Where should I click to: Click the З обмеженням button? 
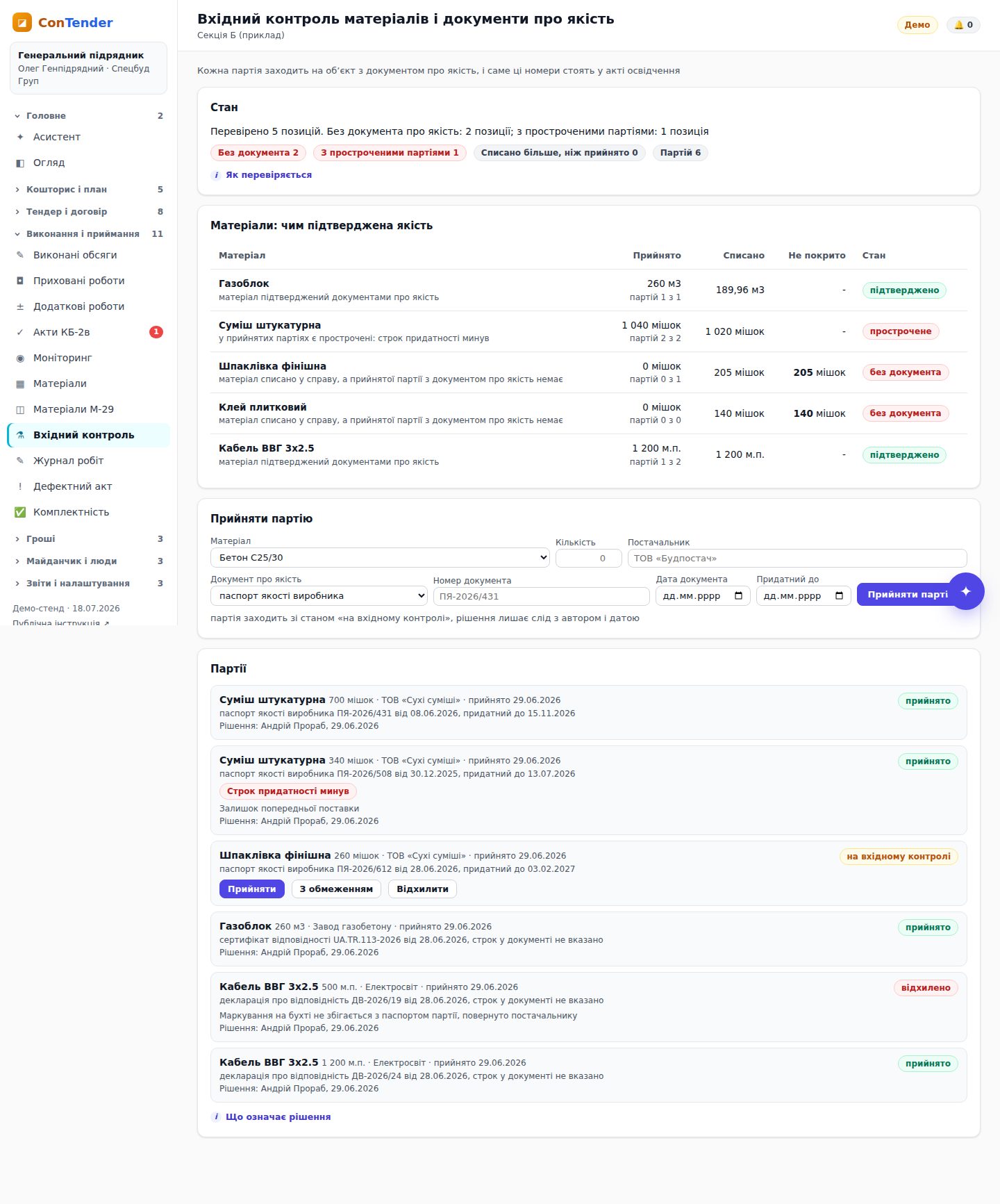tap(336, 889)
